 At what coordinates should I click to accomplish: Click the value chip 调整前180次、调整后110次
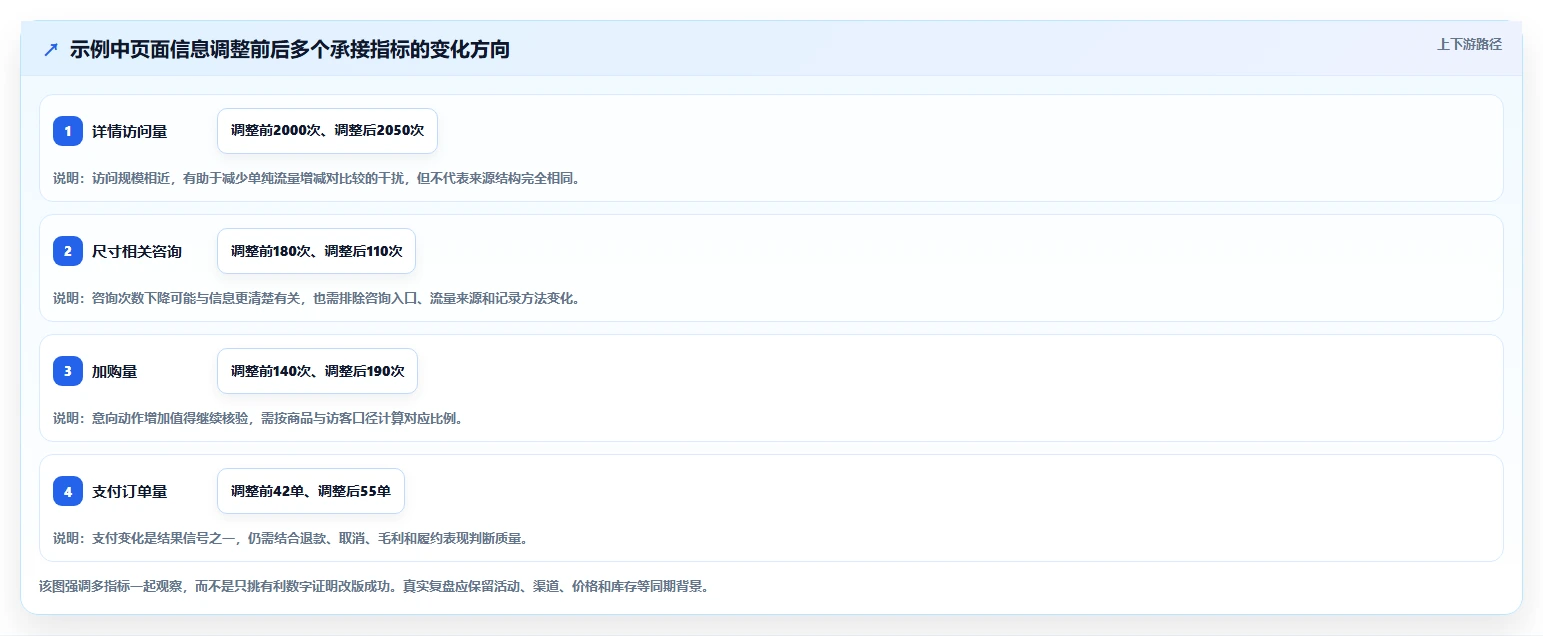316,251
